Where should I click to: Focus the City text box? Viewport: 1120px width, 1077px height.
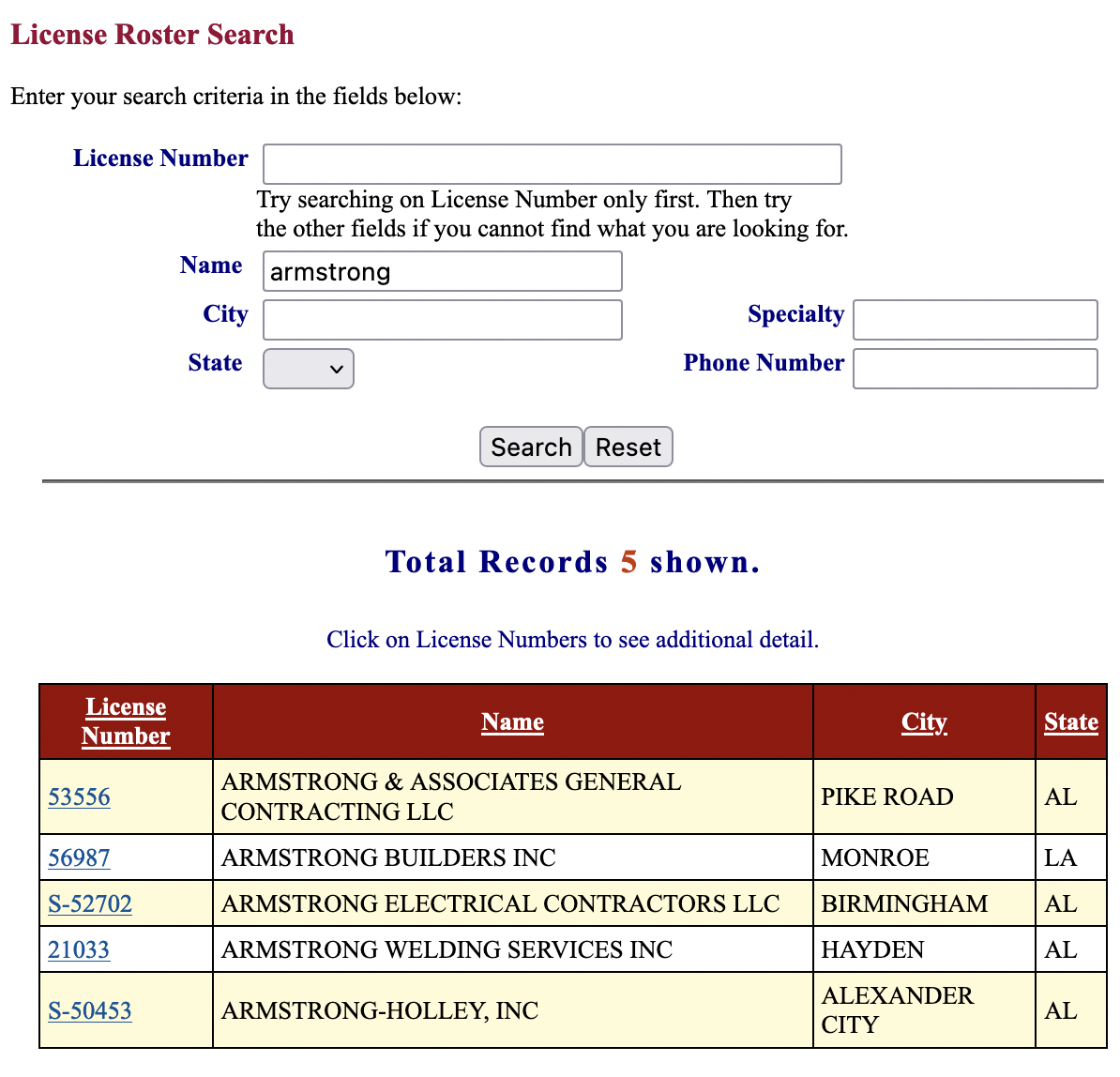442,320
